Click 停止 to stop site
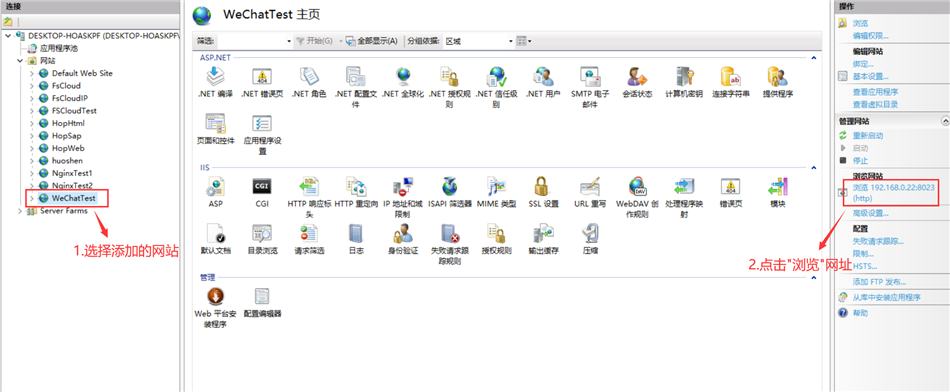950x392 pixels. [860, 161]
